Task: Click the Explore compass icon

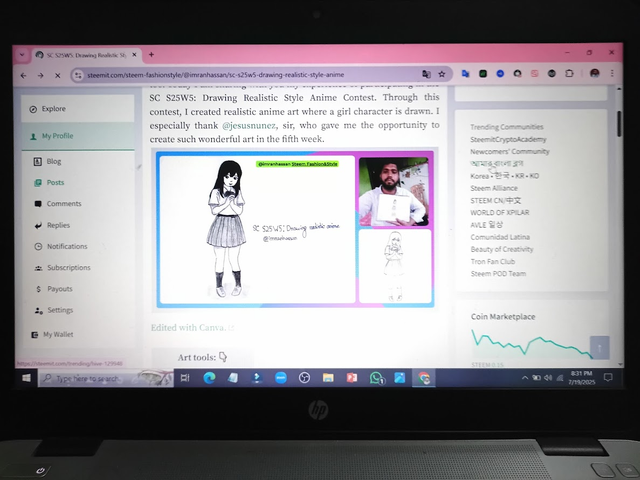Action: (x=33, y=109)
